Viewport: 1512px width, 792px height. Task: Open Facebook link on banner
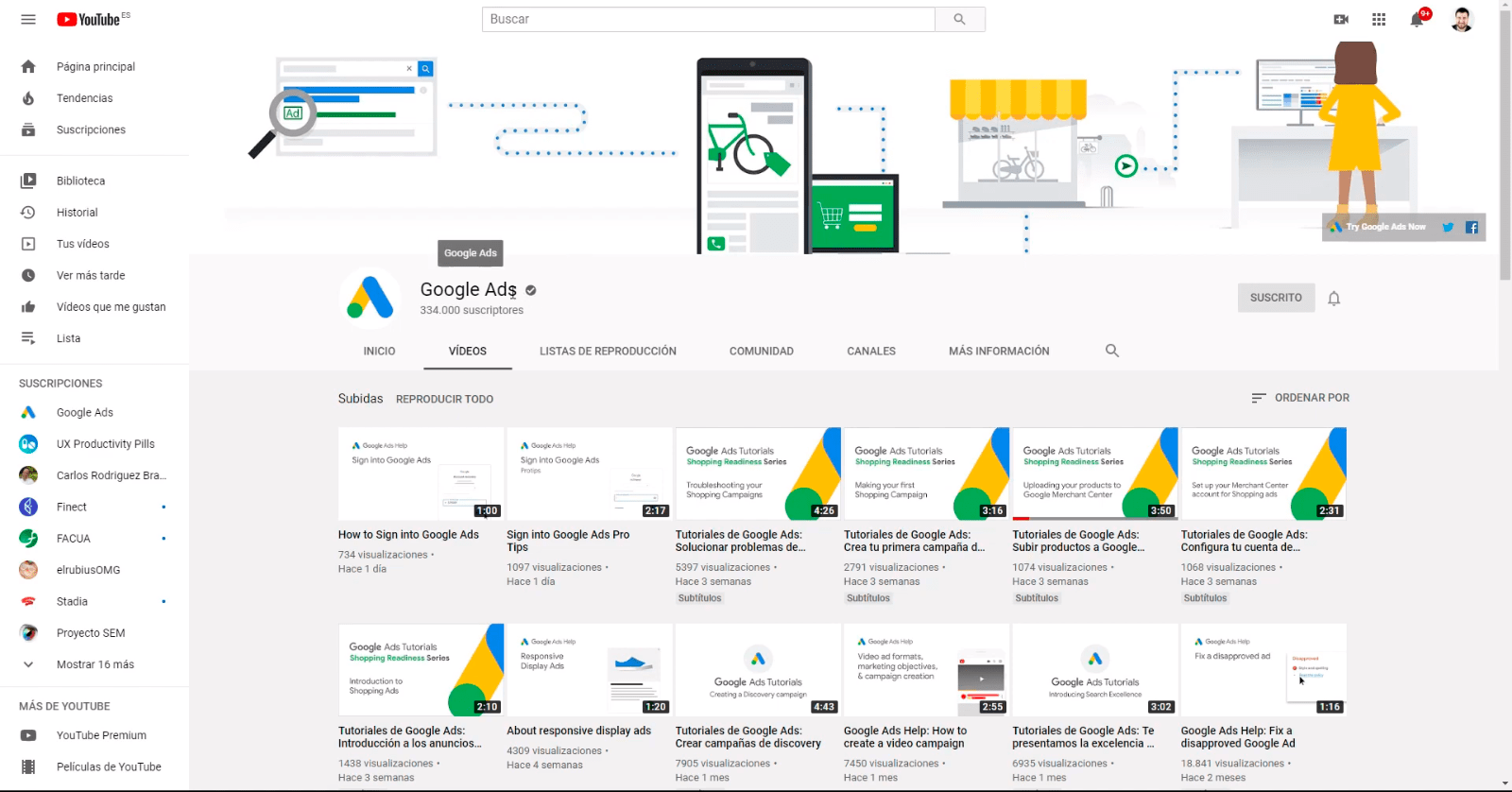[x=1471, y=227]
